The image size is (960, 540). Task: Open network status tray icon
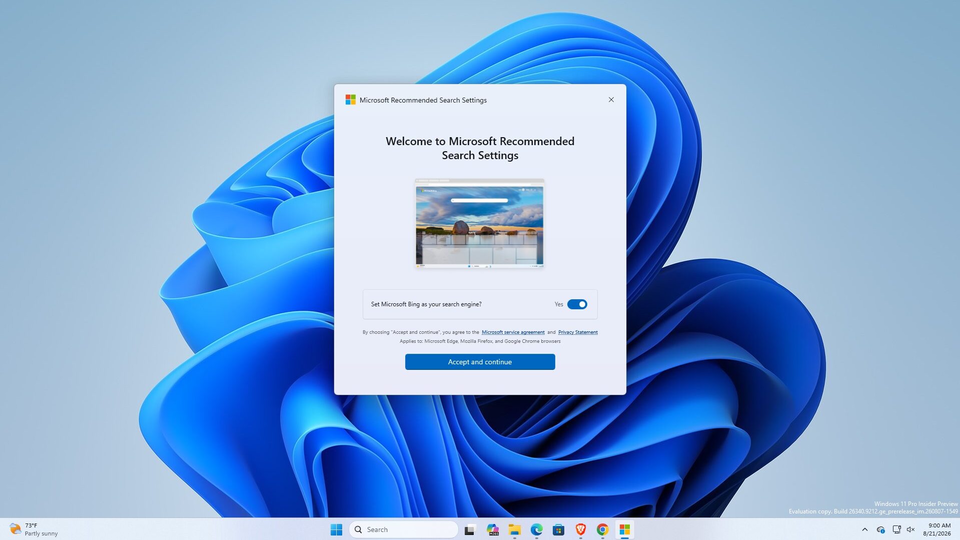[896, 530]
